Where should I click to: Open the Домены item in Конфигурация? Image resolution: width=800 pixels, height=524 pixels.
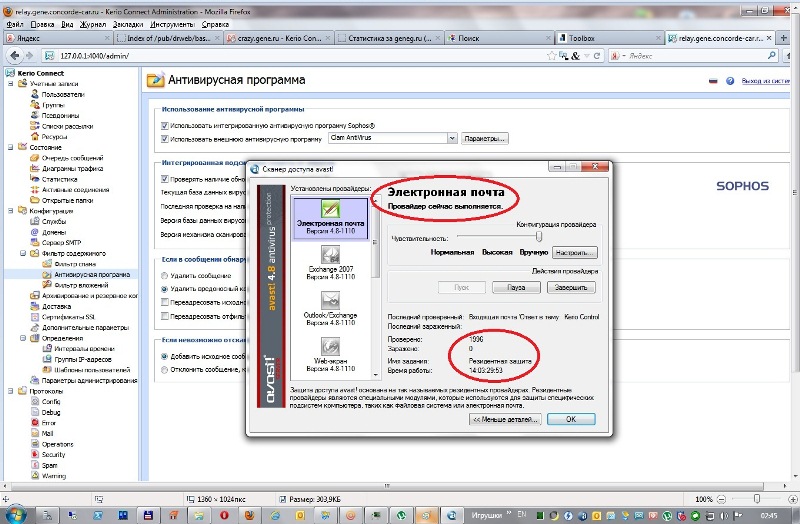[x=57, y=231]
